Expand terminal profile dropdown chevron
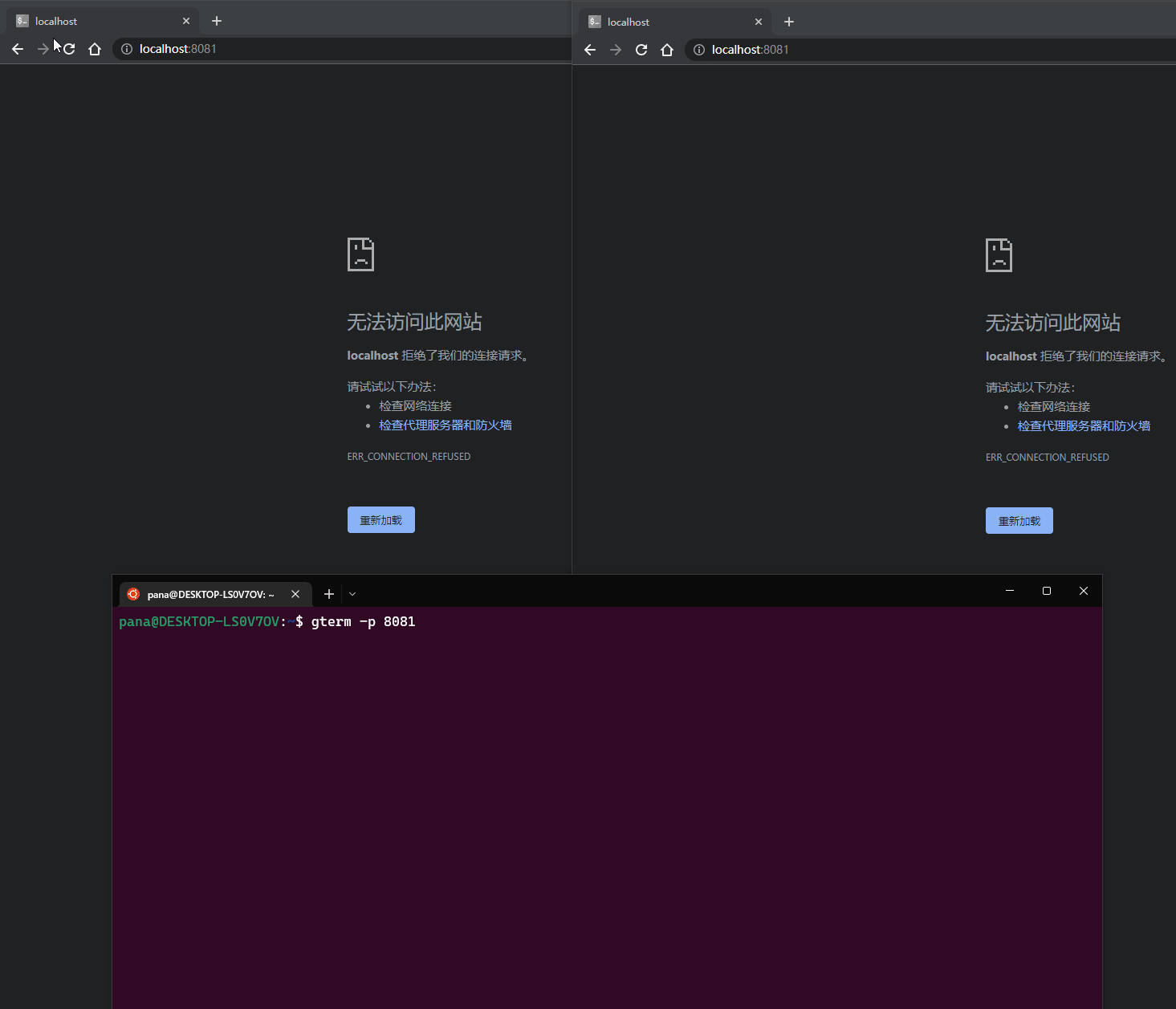This screenshot has width=1176, height=1009. click(x=352, y=594)
